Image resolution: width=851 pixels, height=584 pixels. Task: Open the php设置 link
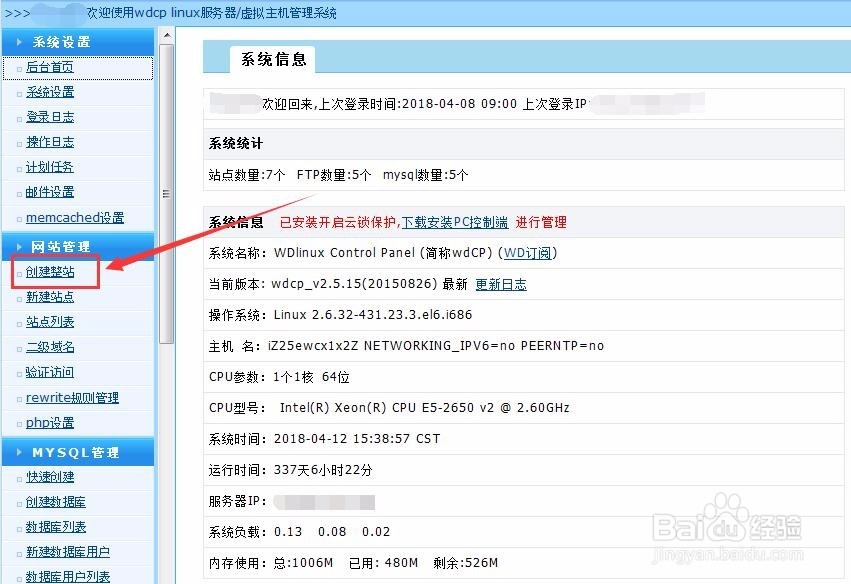click(x=50, y=422)
